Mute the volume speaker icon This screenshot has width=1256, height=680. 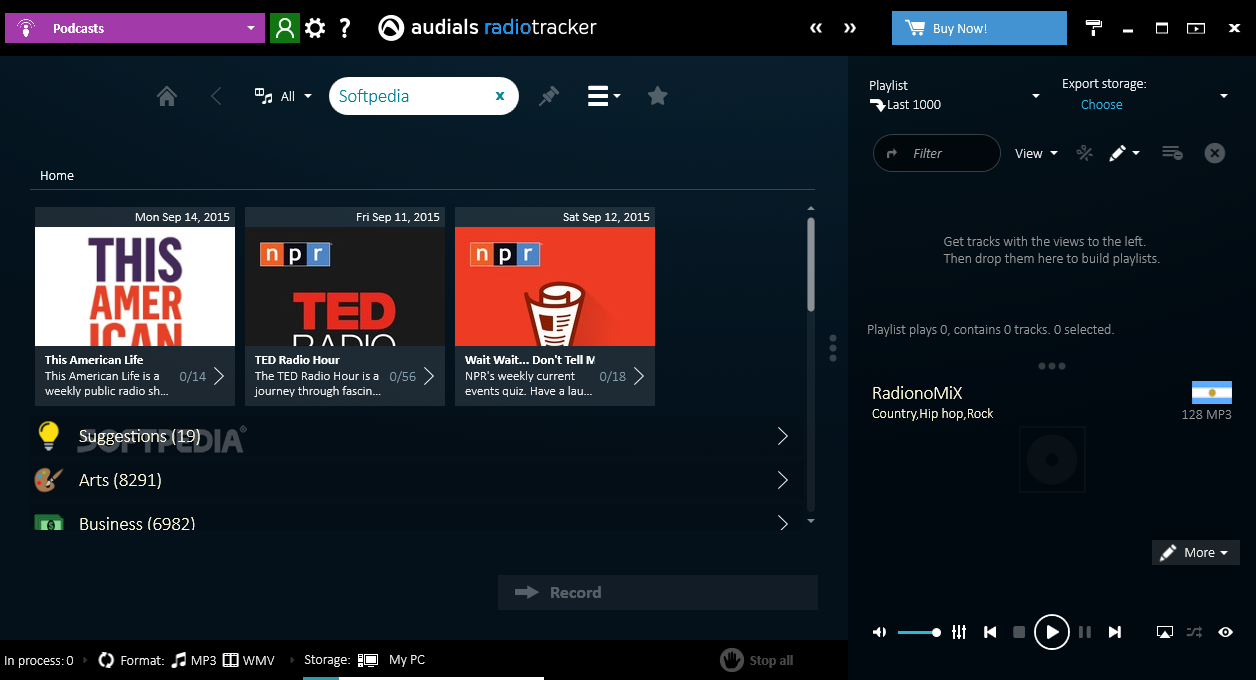tap(879, 632)
